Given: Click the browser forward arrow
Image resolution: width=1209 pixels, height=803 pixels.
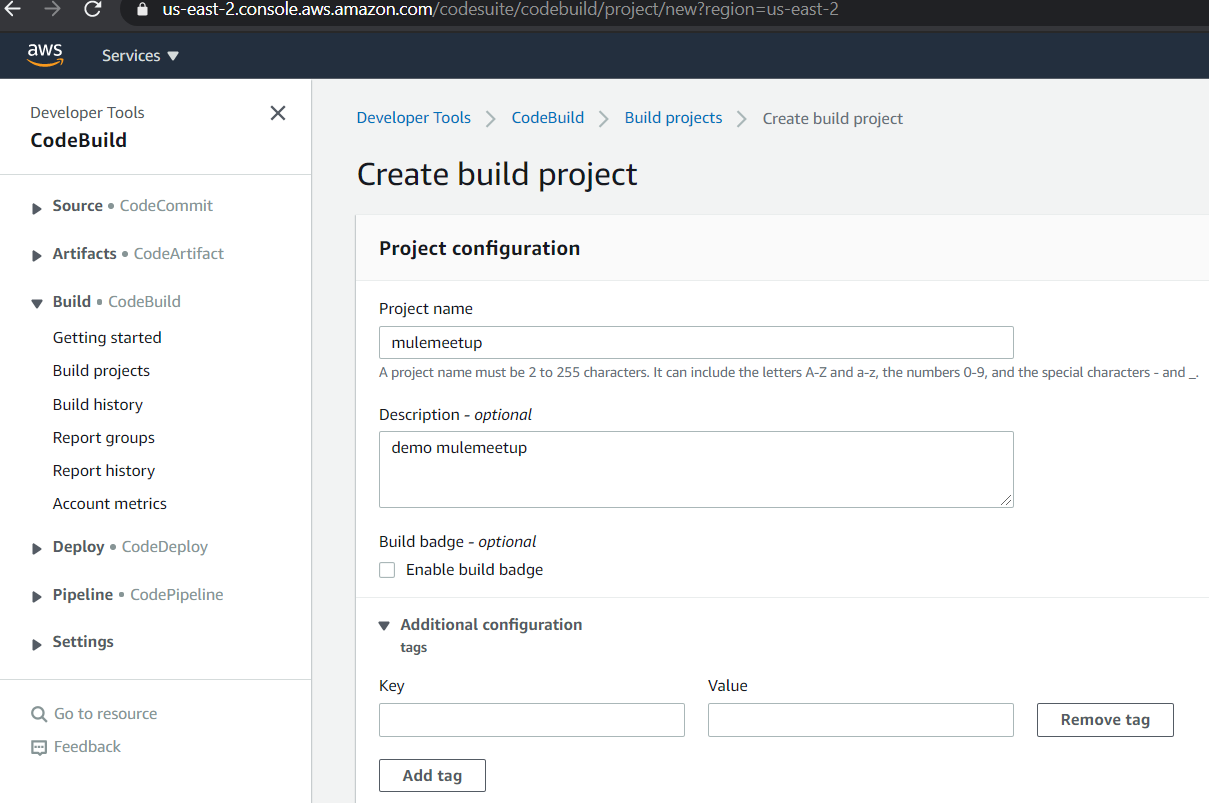Looking at the screenshot, I should [x=52, y=10].
